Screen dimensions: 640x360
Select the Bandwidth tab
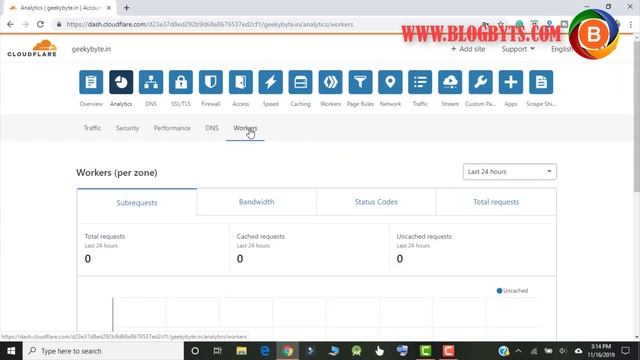point(256,202)
